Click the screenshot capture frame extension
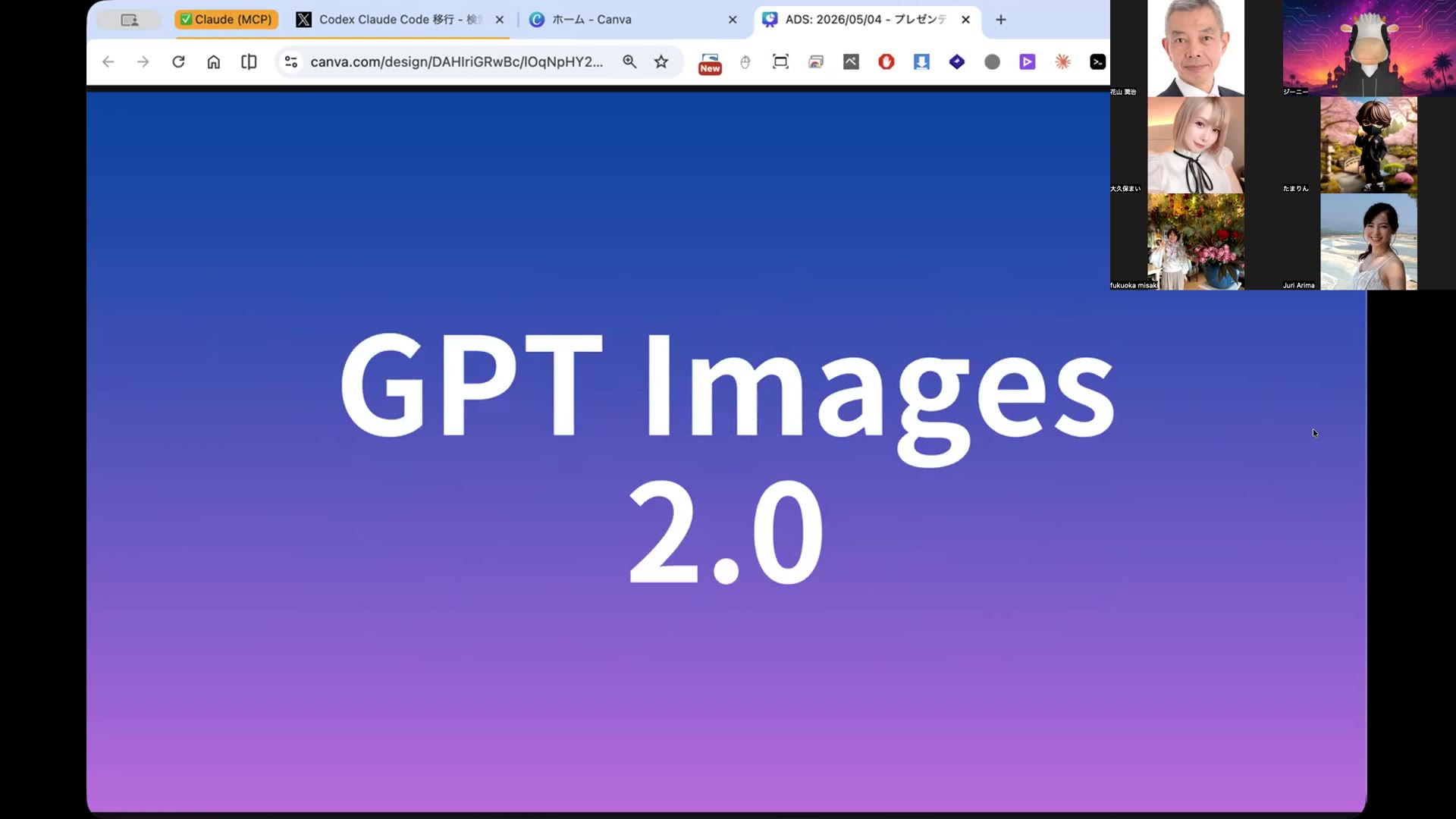The height and width of the screenshot is (819, 1456). [780, 62]
